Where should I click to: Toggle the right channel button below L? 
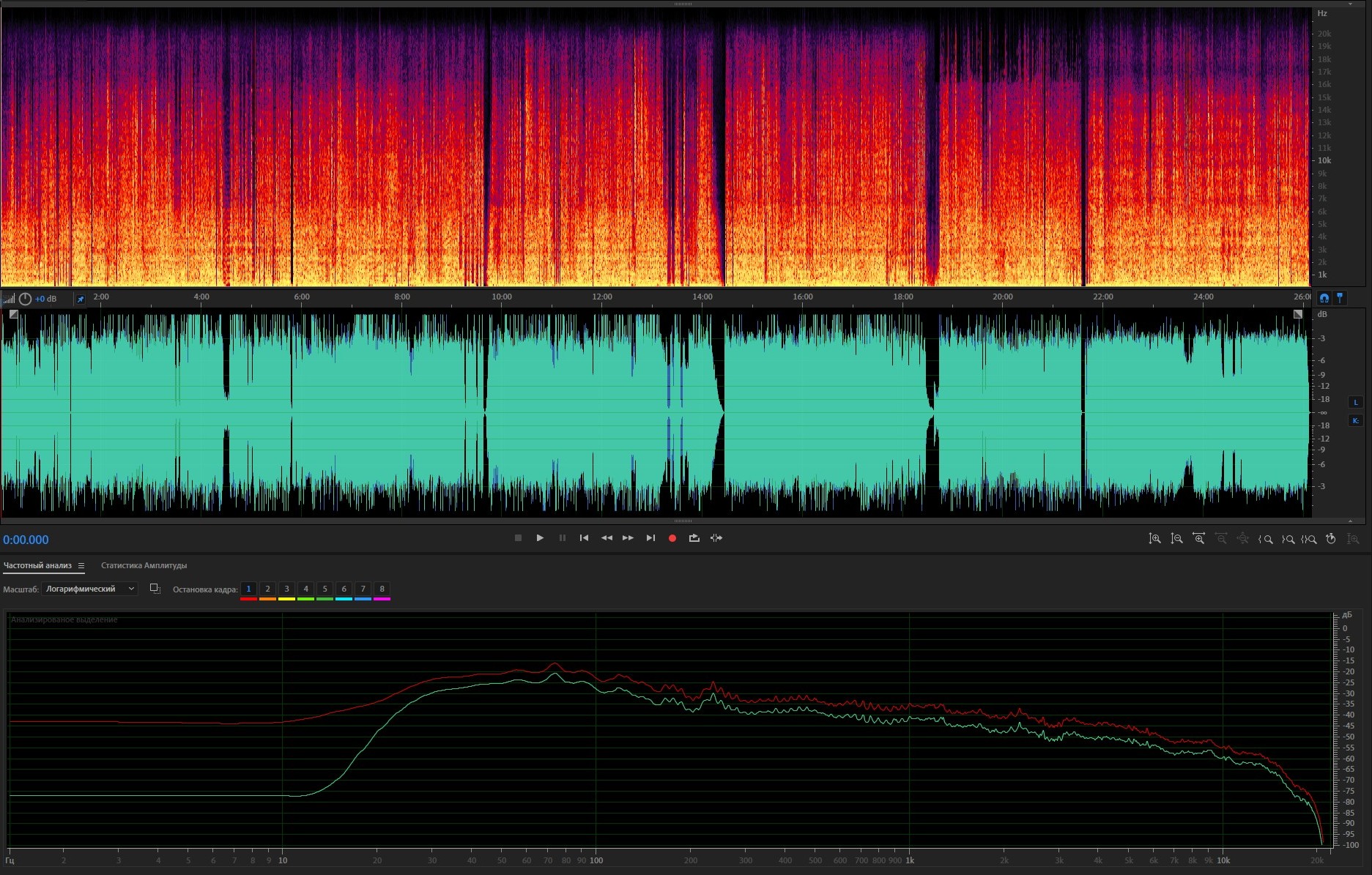coord(1355,420)
